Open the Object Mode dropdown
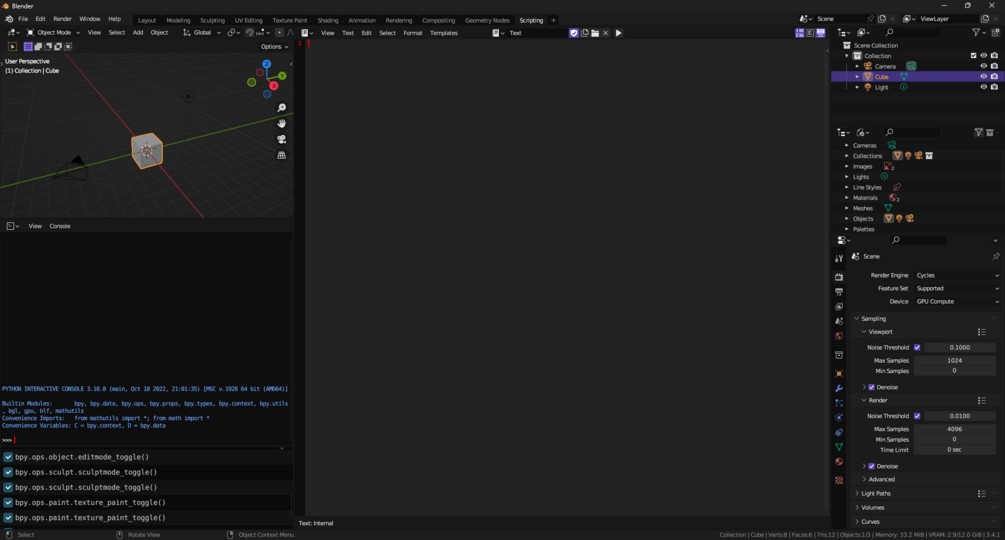 pos(53,33)
